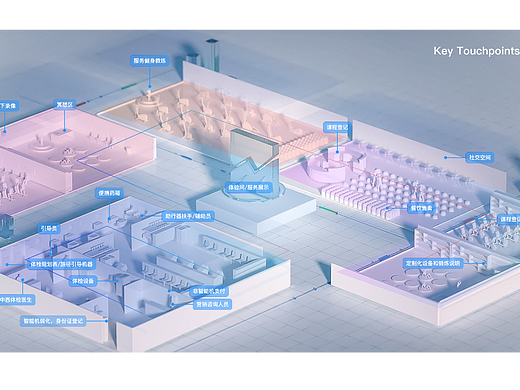The height and width of the screenshot is (390, 520).
Task: Click the Key Touchpoints heading
Action: point(476,51)
